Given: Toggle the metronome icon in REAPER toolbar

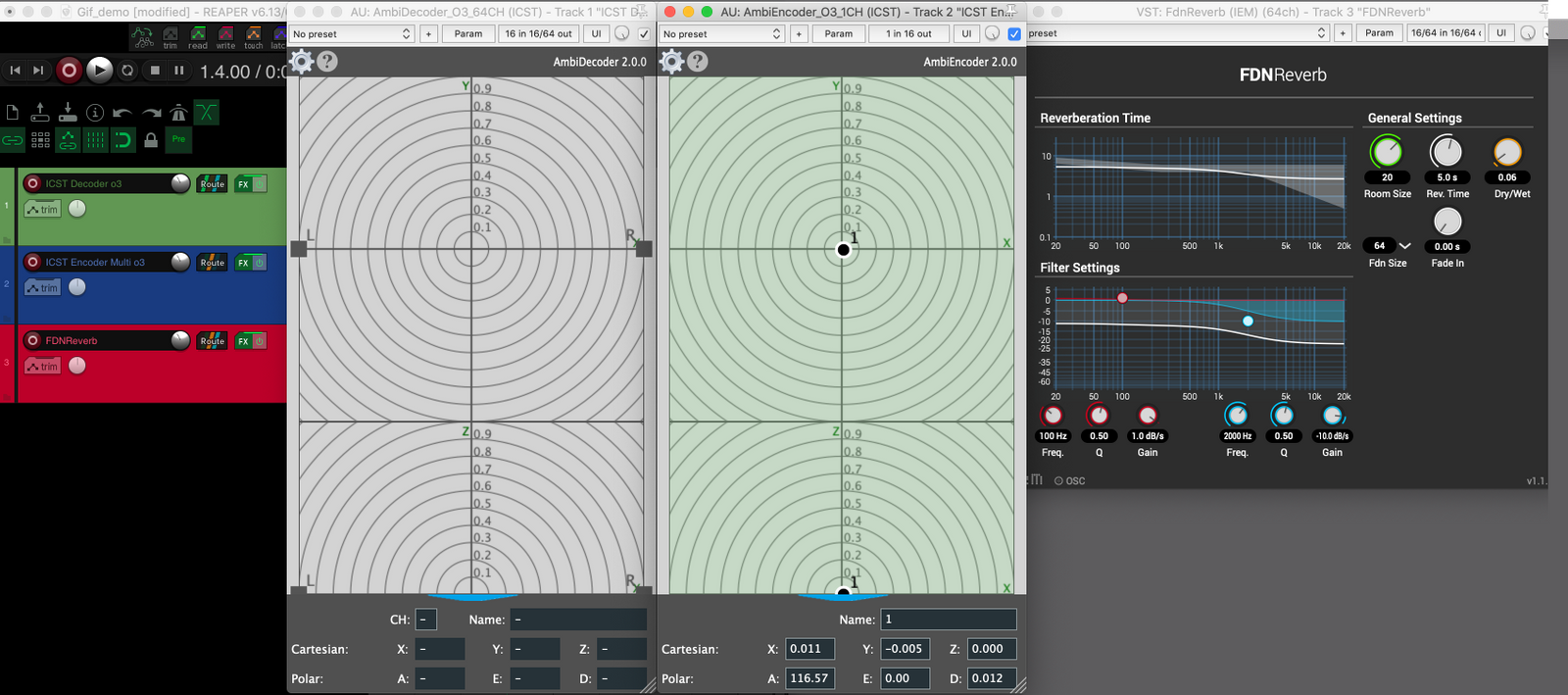Looking at the screenshot, I should 178,113.
